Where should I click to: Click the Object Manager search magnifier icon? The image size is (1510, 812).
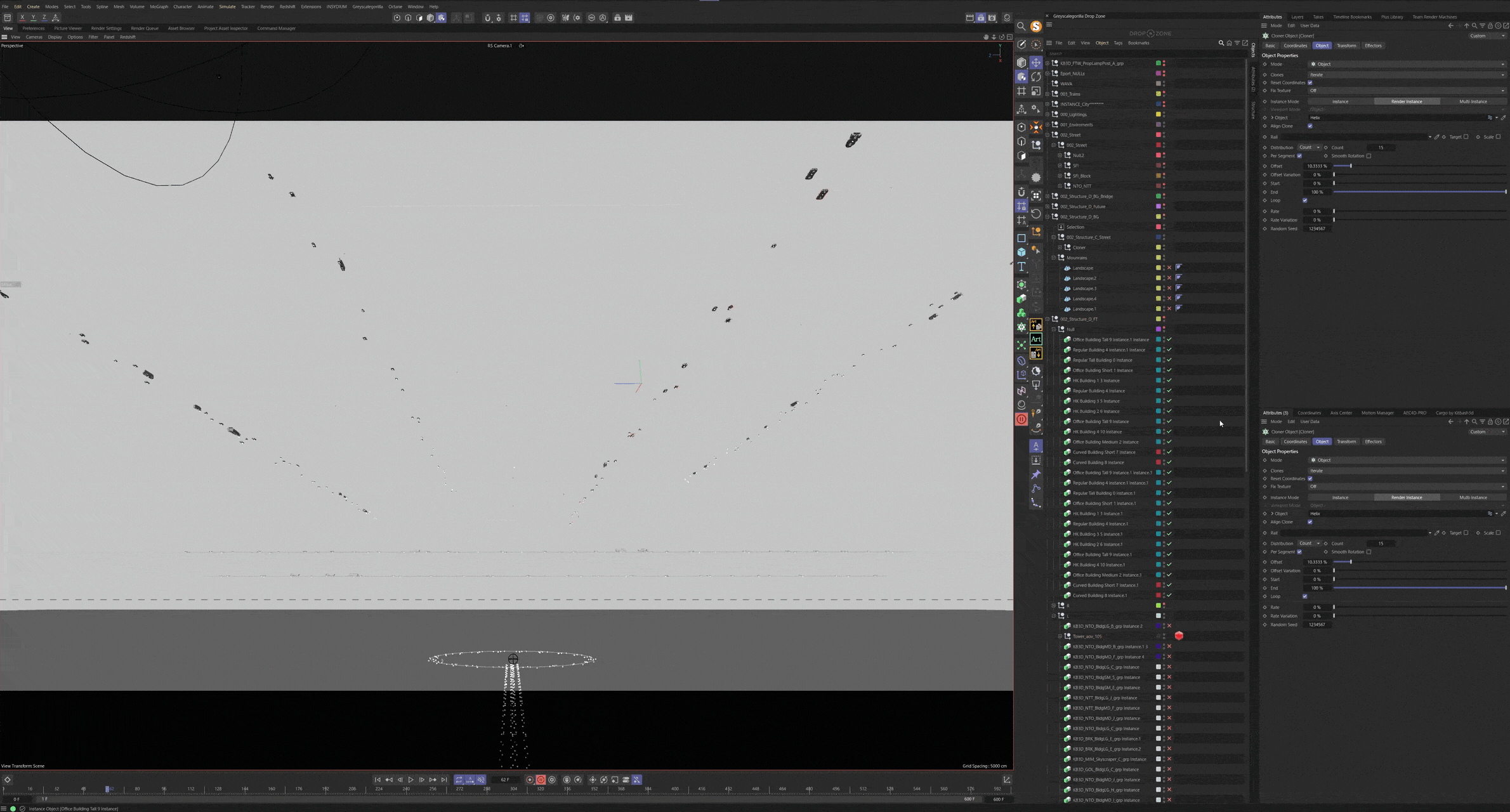click(1221, 43)
